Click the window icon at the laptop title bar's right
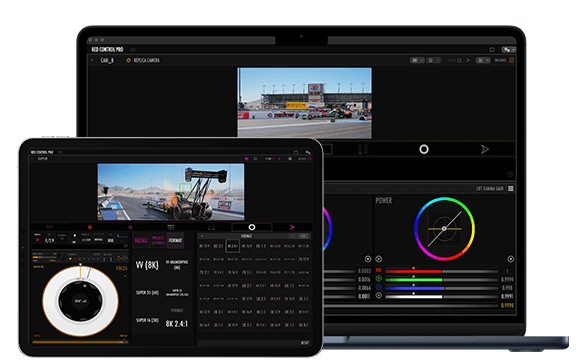The width and height of the screenshot is (584, 360). [x=492, y=50]
